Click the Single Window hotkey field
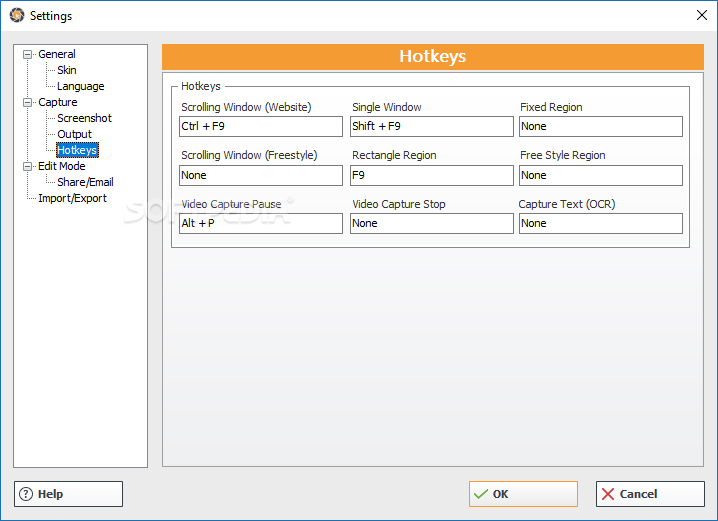This screenshot has height=521, width=718. pyautogui.click(x=431, y=126)
